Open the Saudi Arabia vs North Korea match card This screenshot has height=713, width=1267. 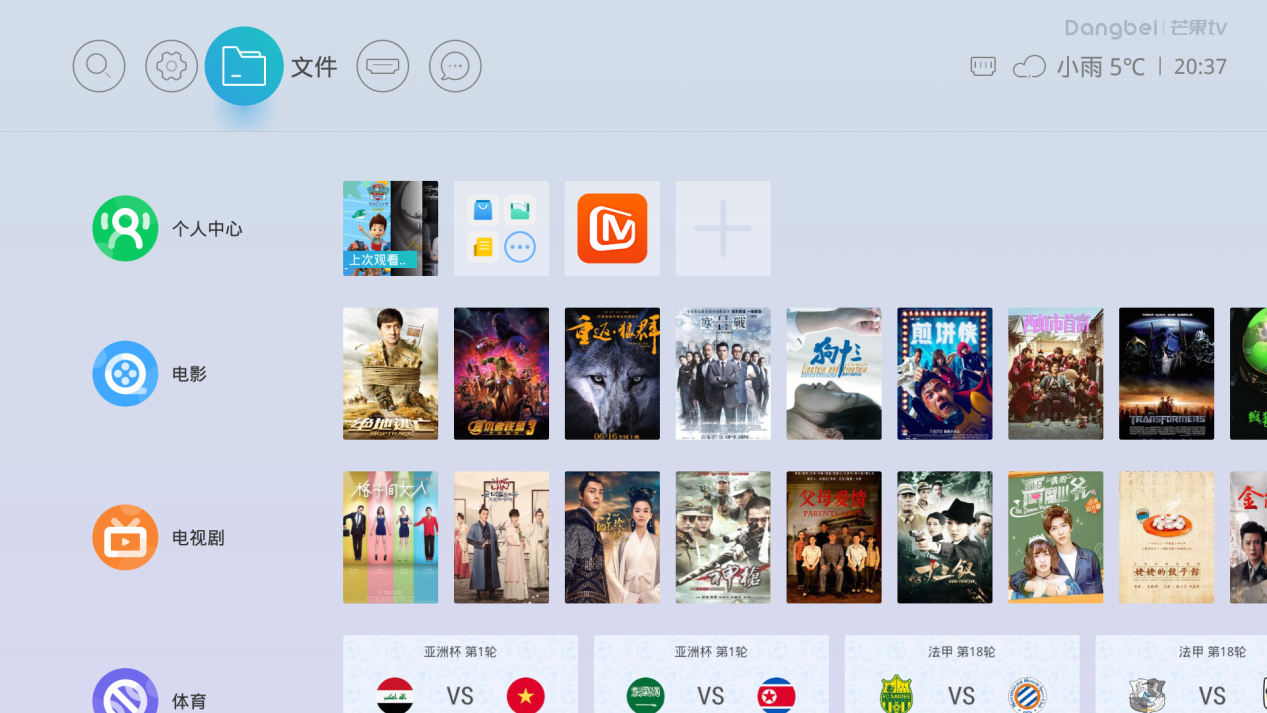[711, 674]
